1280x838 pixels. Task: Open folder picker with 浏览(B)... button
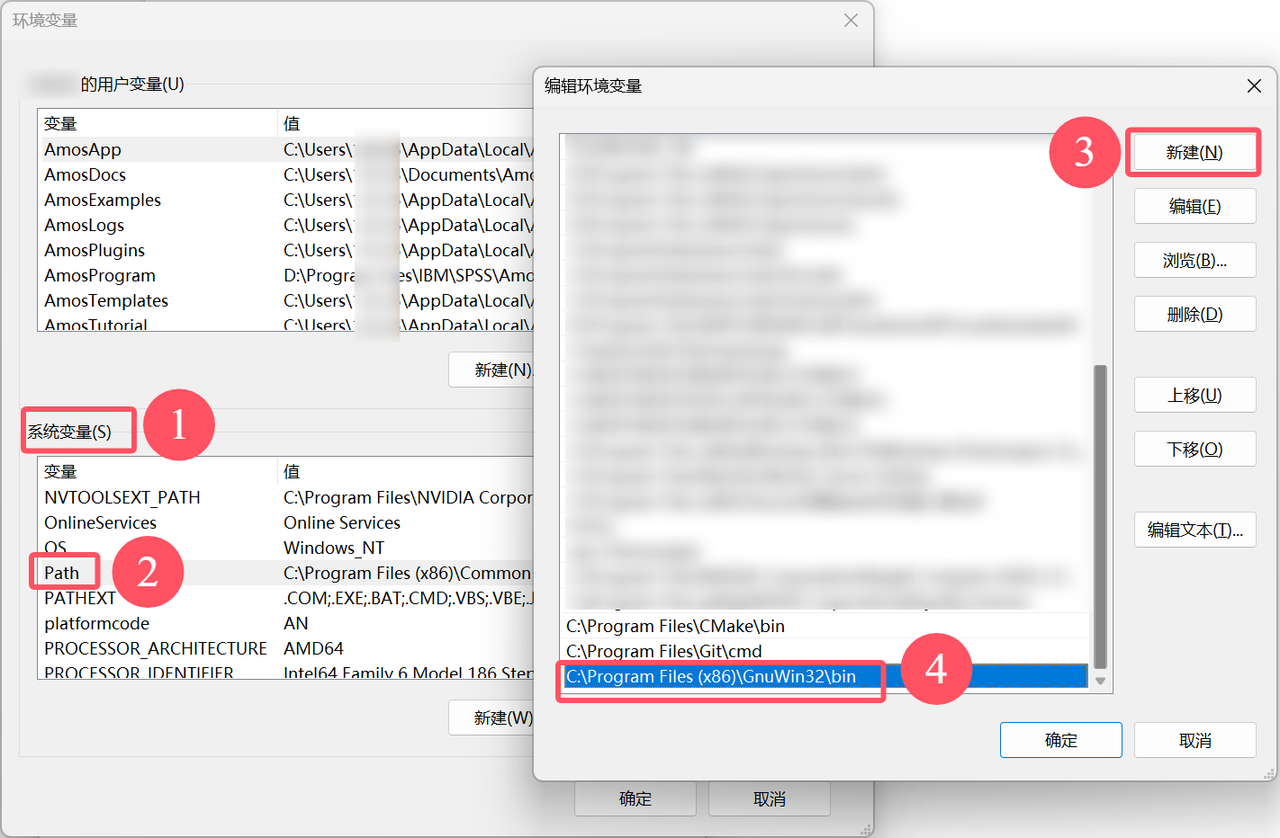pyautogui.click(x=1194, y=260)
